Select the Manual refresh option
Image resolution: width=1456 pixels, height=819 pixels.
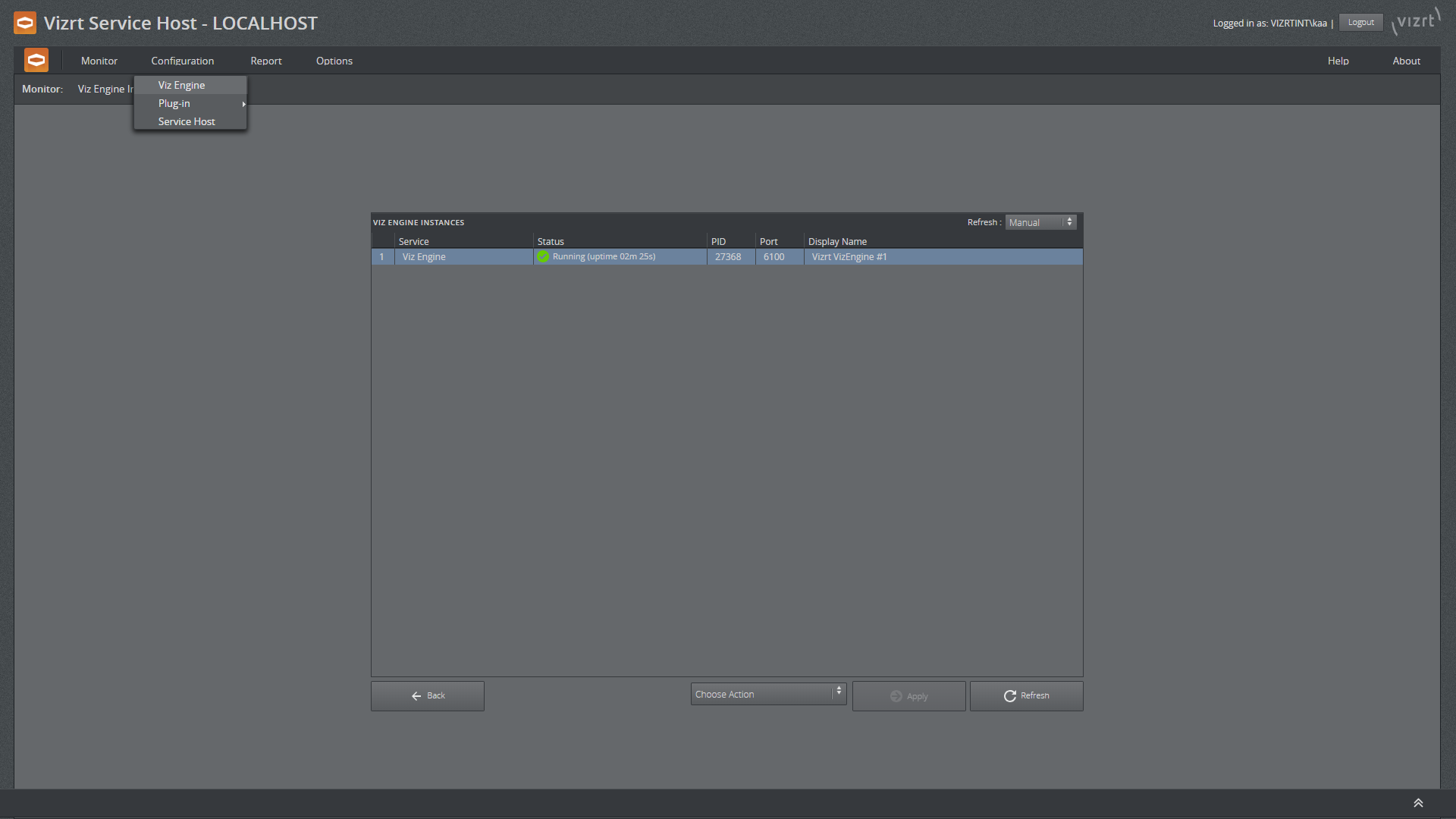point(1040,222)
